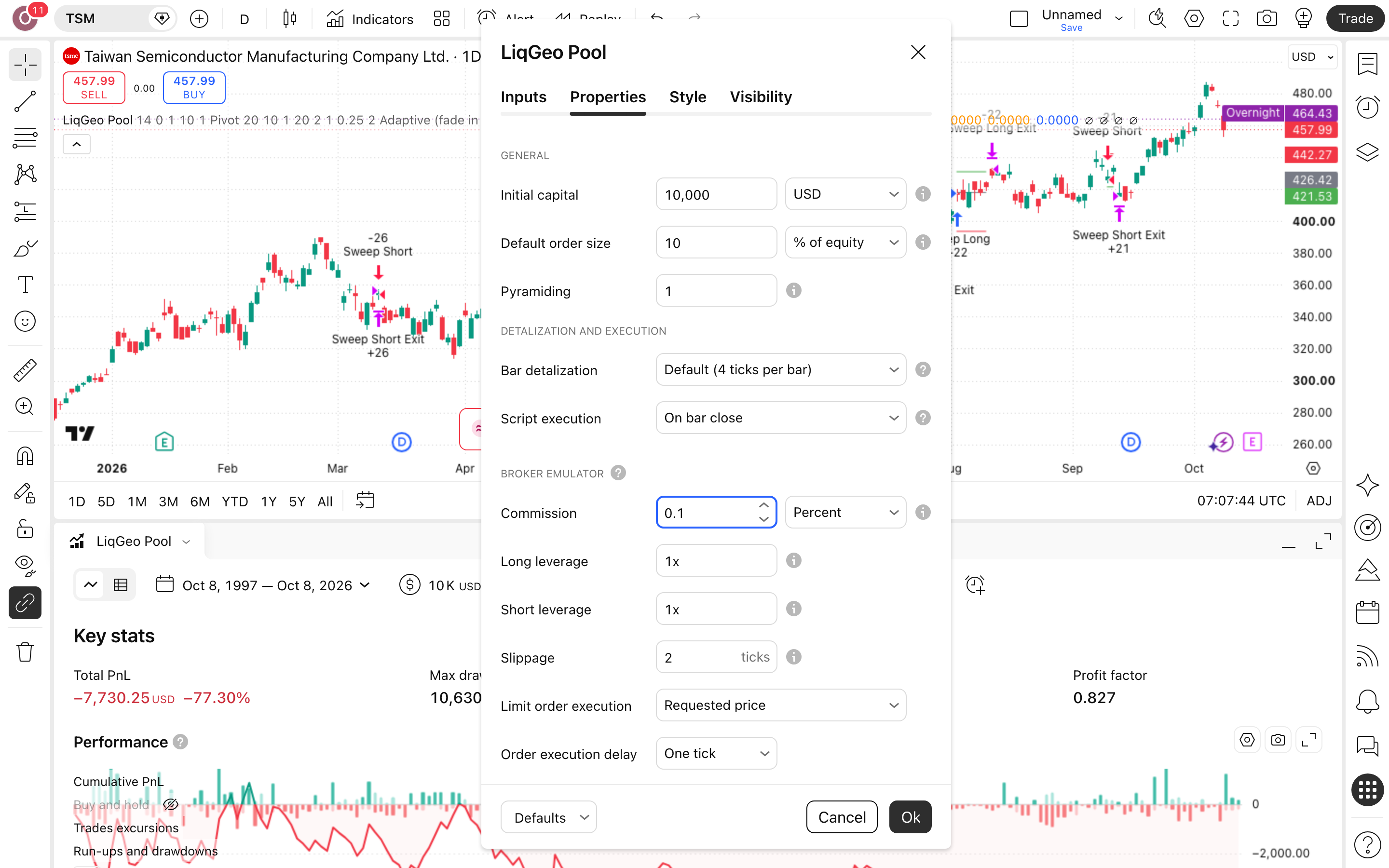Switch to the Style tab
Image resolution: width=1389 pixels, height=868 pixels.
click(x=688, y=97)
